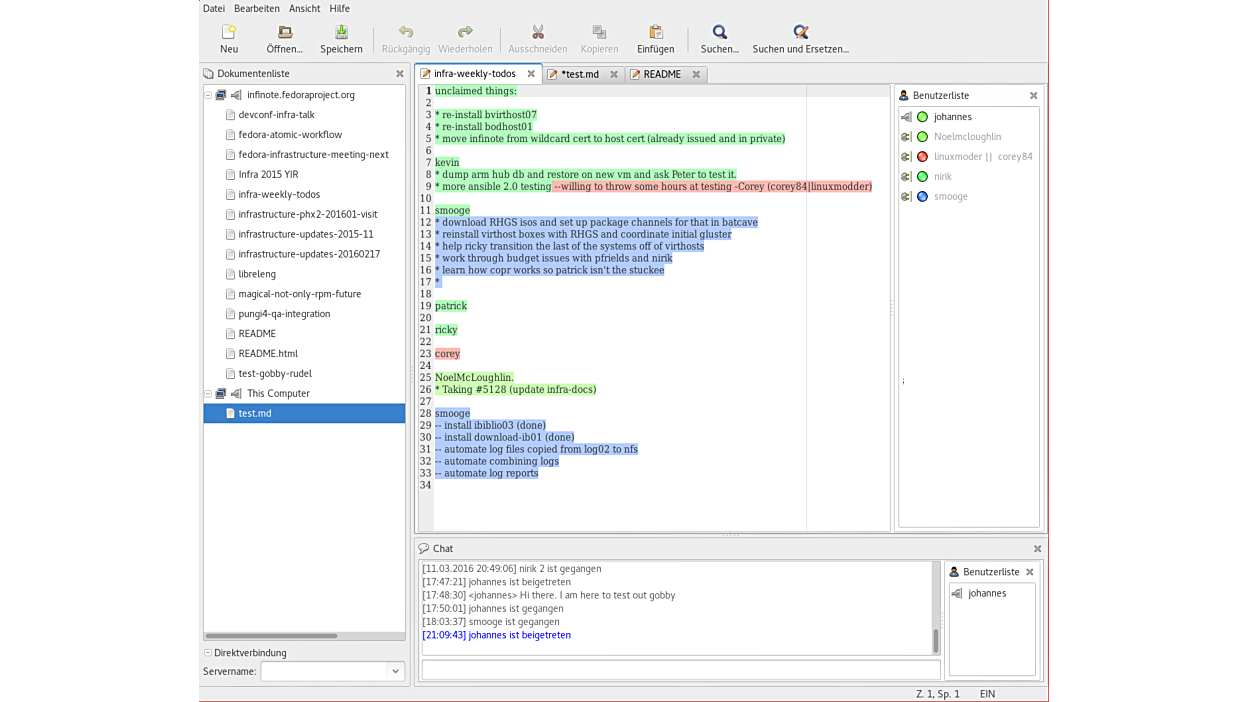Open libreleng document

pos(257,274)
